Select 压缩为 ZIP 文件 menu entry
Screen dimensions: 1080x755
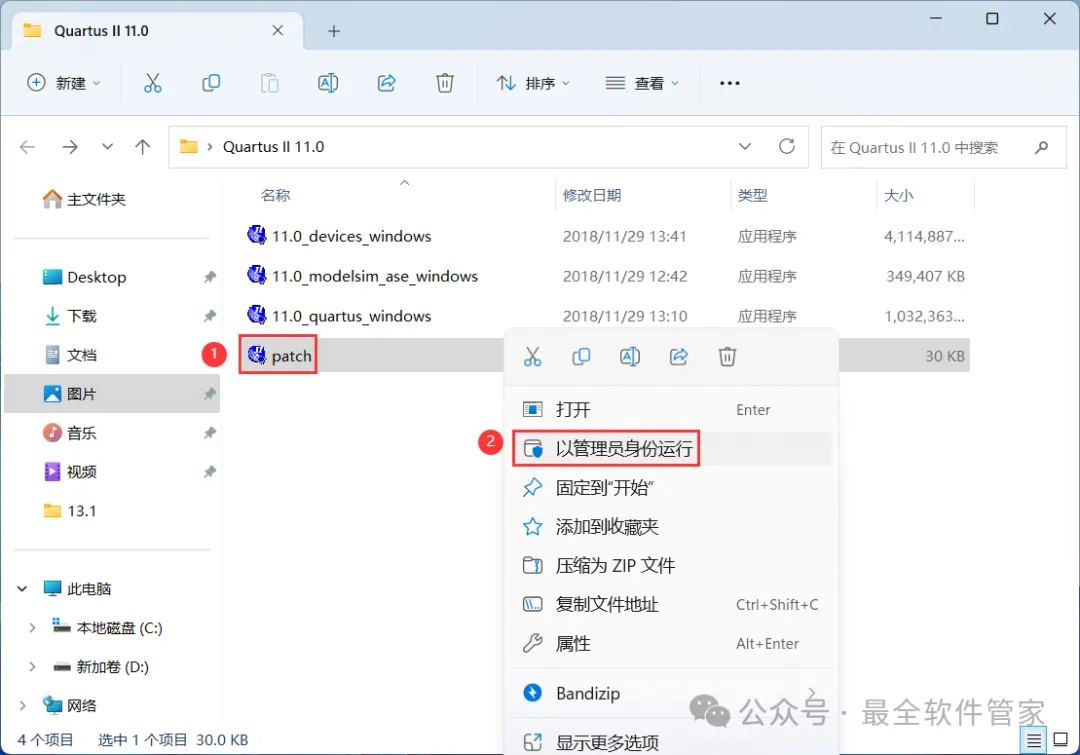click(x=671, y=566)
